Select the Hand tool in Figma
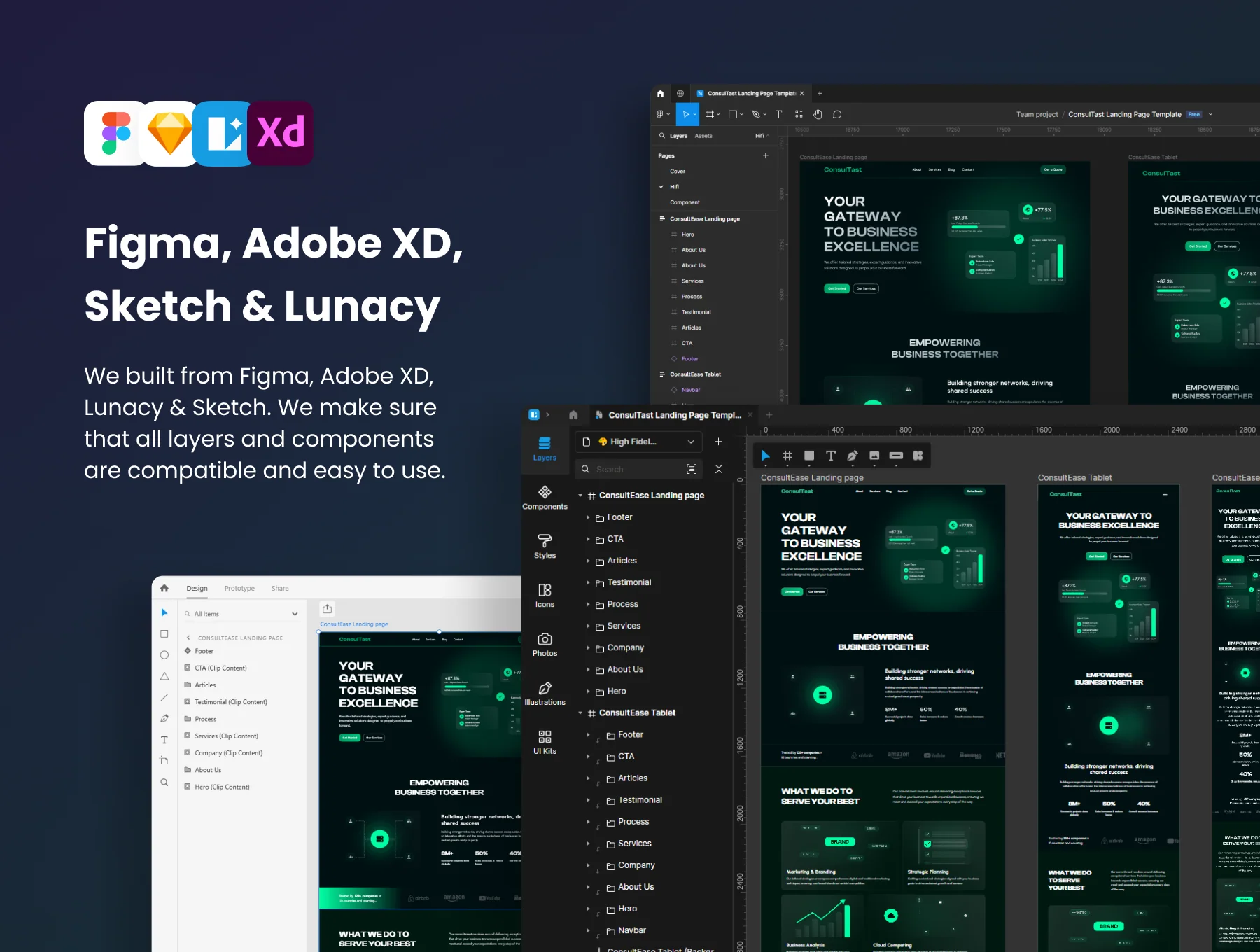1260x952 pixels. [x=818, y=114]
